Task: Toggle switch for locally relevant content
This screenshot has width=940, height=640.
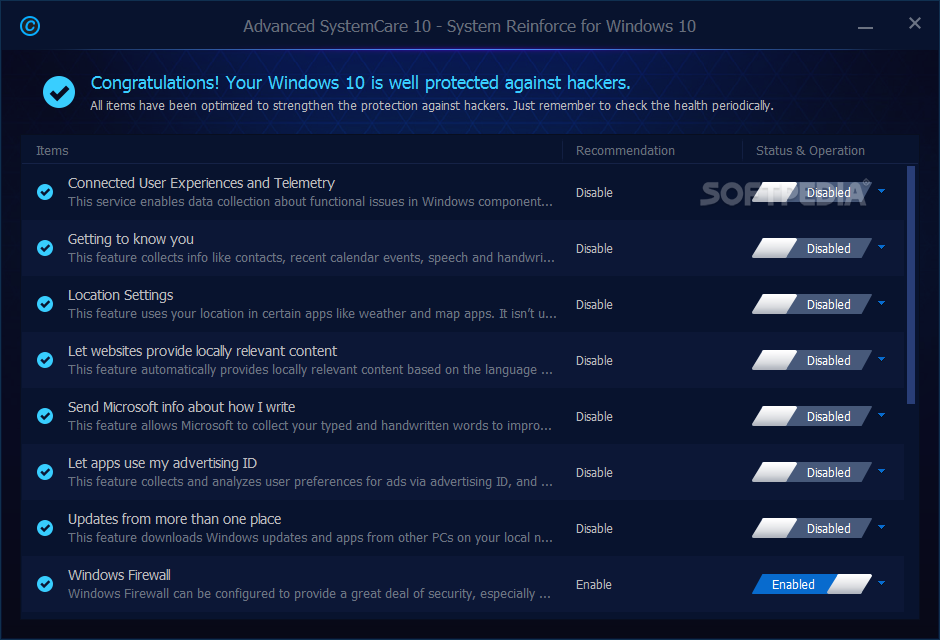Action: tap(812, 360)
